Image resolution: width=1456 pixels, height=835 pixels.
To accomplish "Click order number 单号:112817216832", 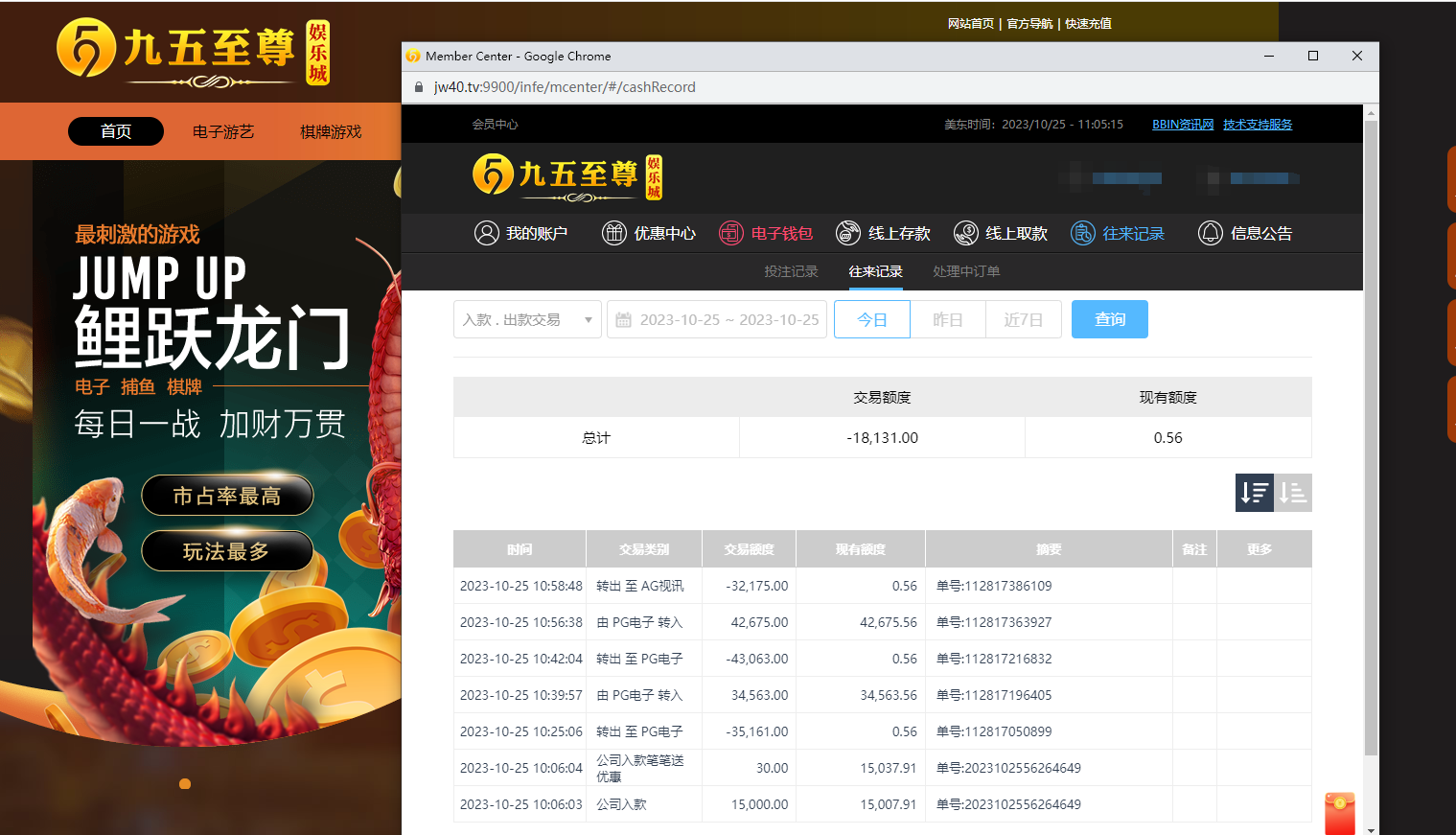I will tap(994, 659).
